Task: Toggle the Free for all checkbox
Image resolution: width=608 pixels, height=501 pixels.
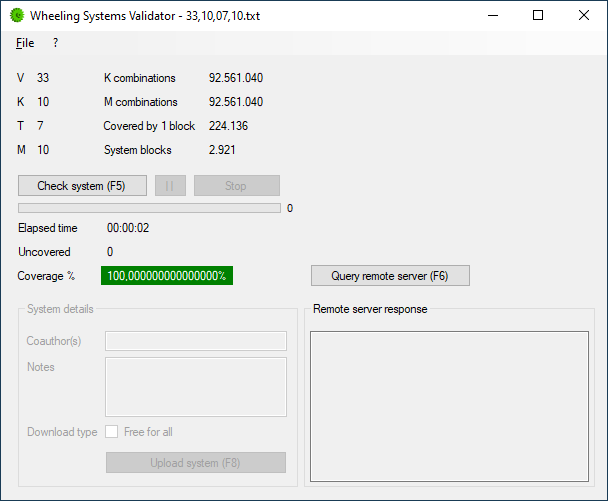Action: [x=112, y=432]
